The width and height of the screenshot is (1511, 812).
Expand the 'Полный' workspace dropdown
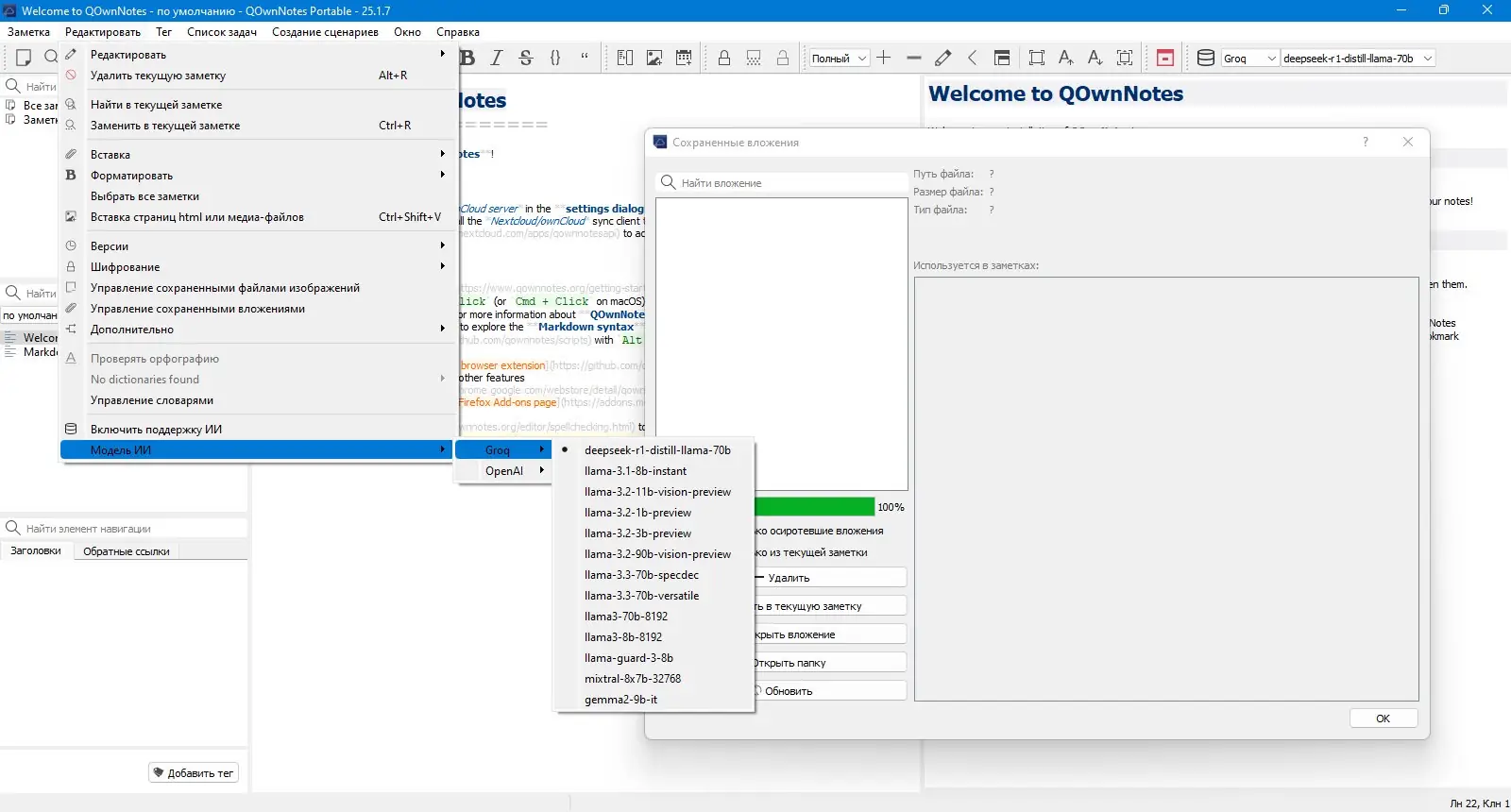[839, 59]
